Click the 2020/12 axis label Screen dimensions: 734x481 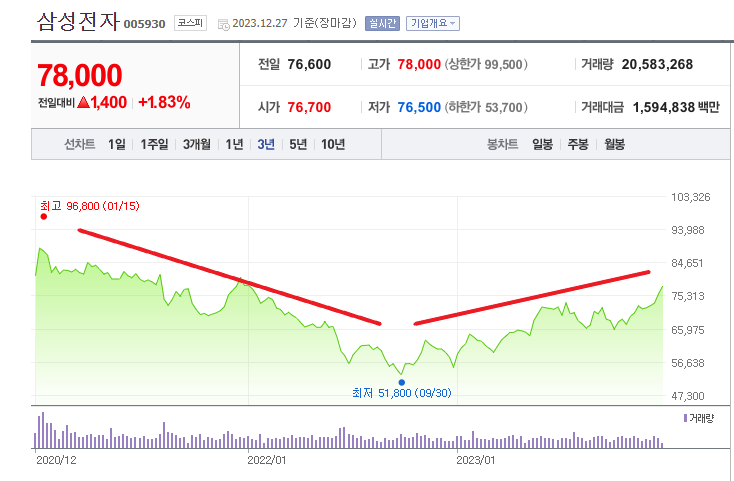56,460
